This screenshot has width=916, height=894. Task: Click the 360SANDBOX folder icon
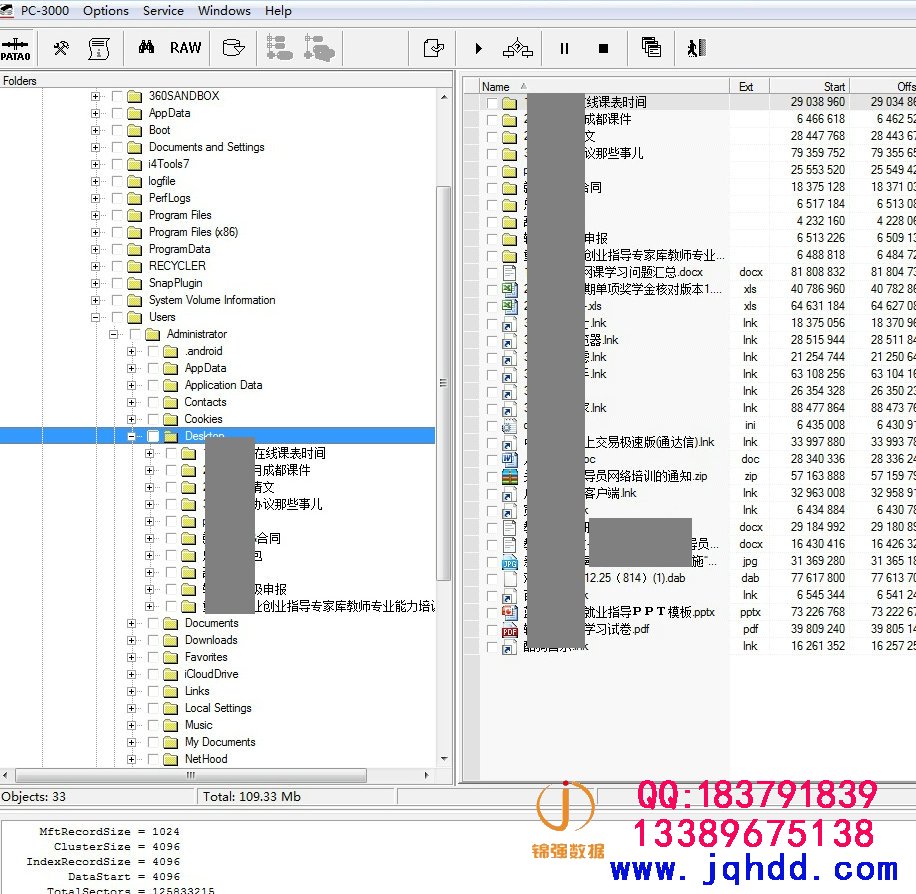[x=134, y=96]
